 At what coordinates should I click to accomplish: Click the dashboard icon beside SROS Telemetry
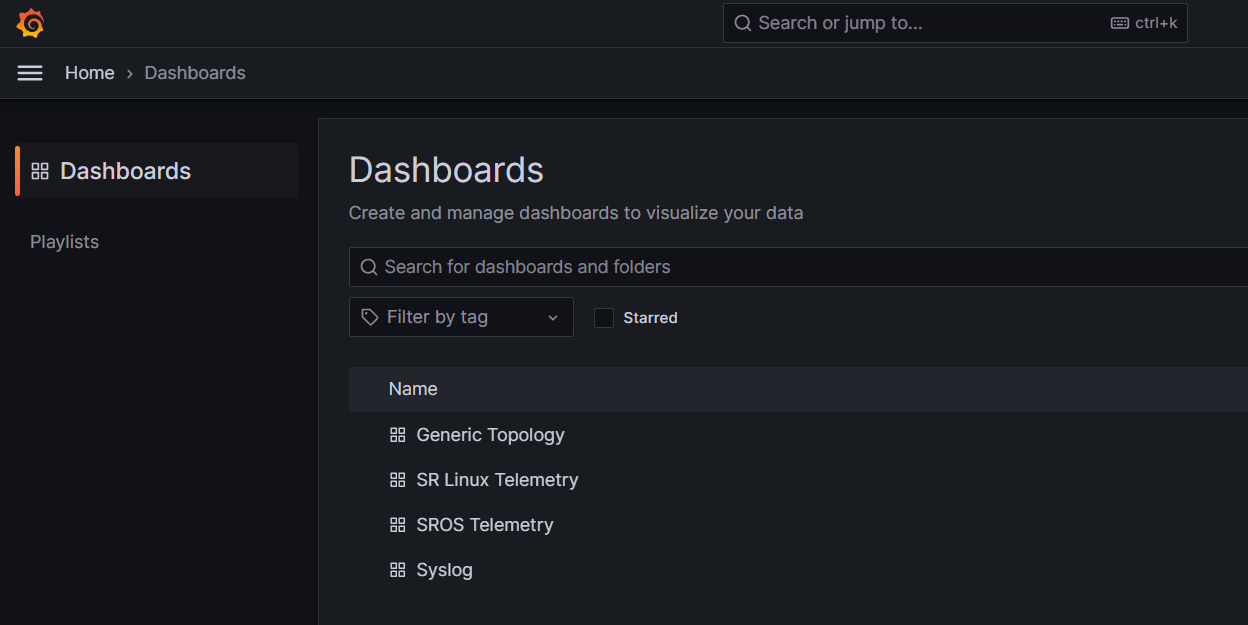397,524
